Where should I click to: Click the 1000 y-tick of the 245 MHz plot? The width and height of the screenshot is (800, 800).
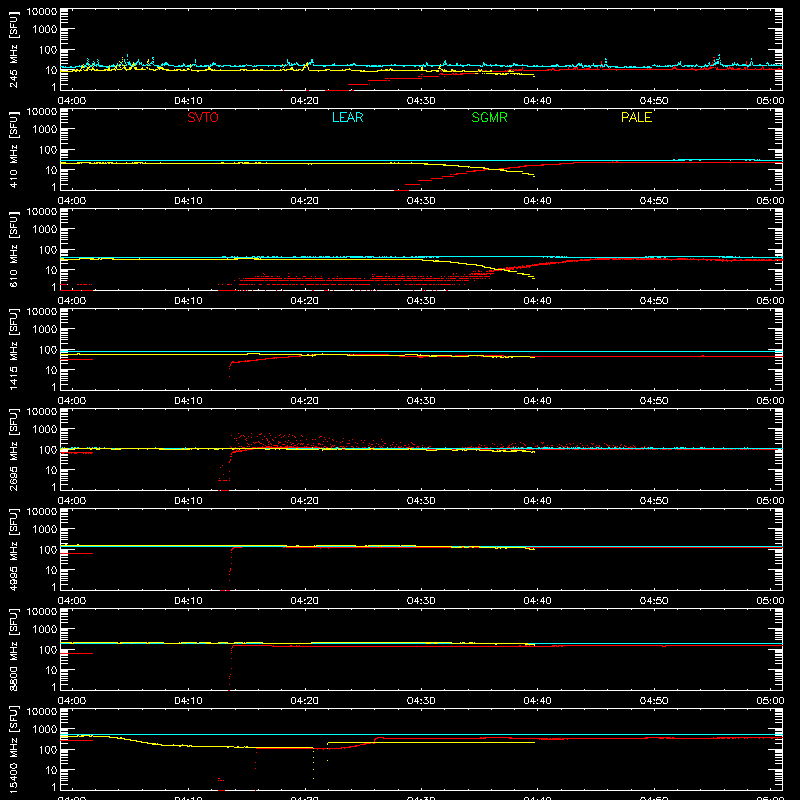pos(45,29)
